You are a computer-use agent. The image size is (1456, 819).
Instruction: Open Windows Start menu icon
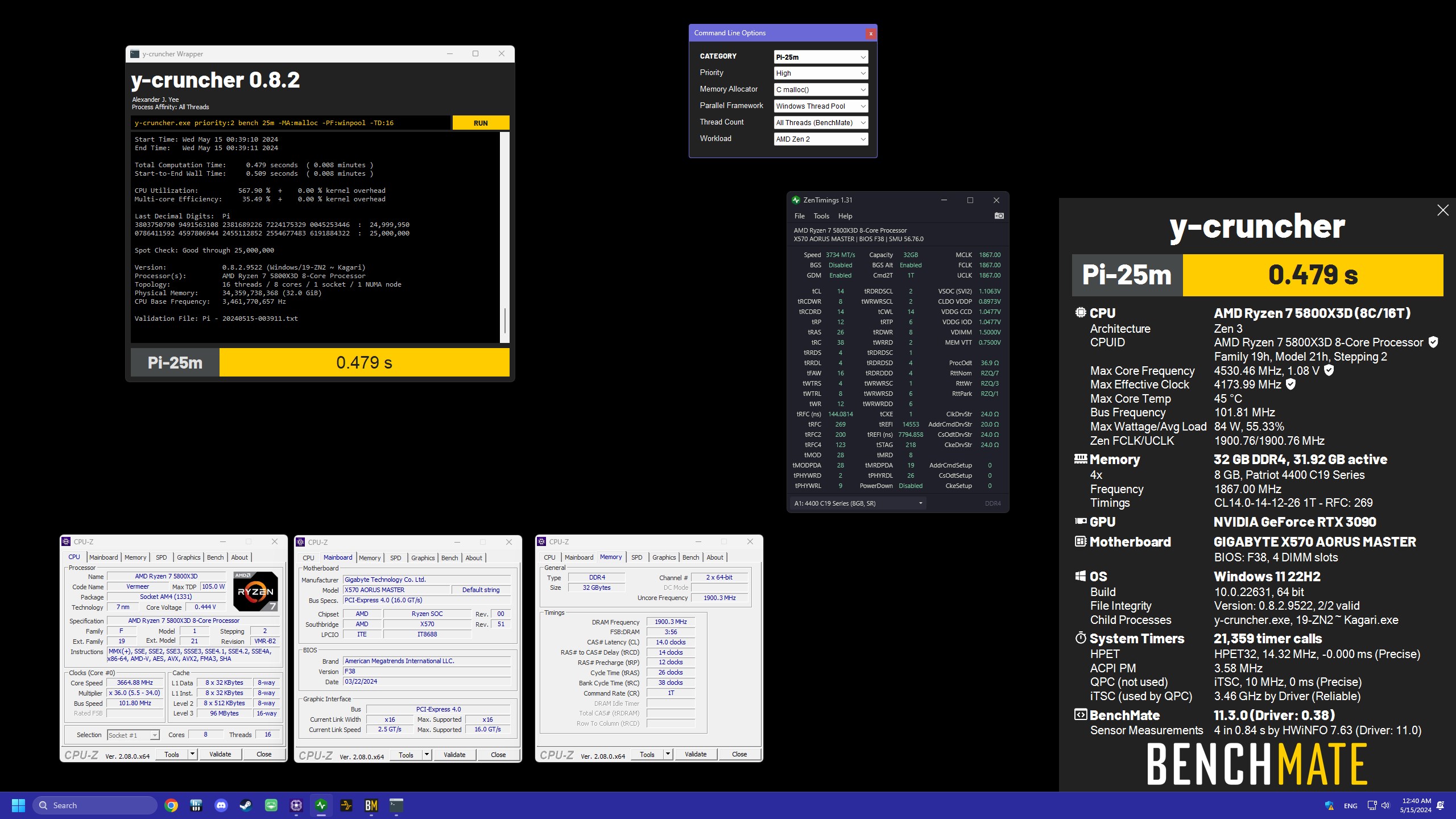point(18,805)
